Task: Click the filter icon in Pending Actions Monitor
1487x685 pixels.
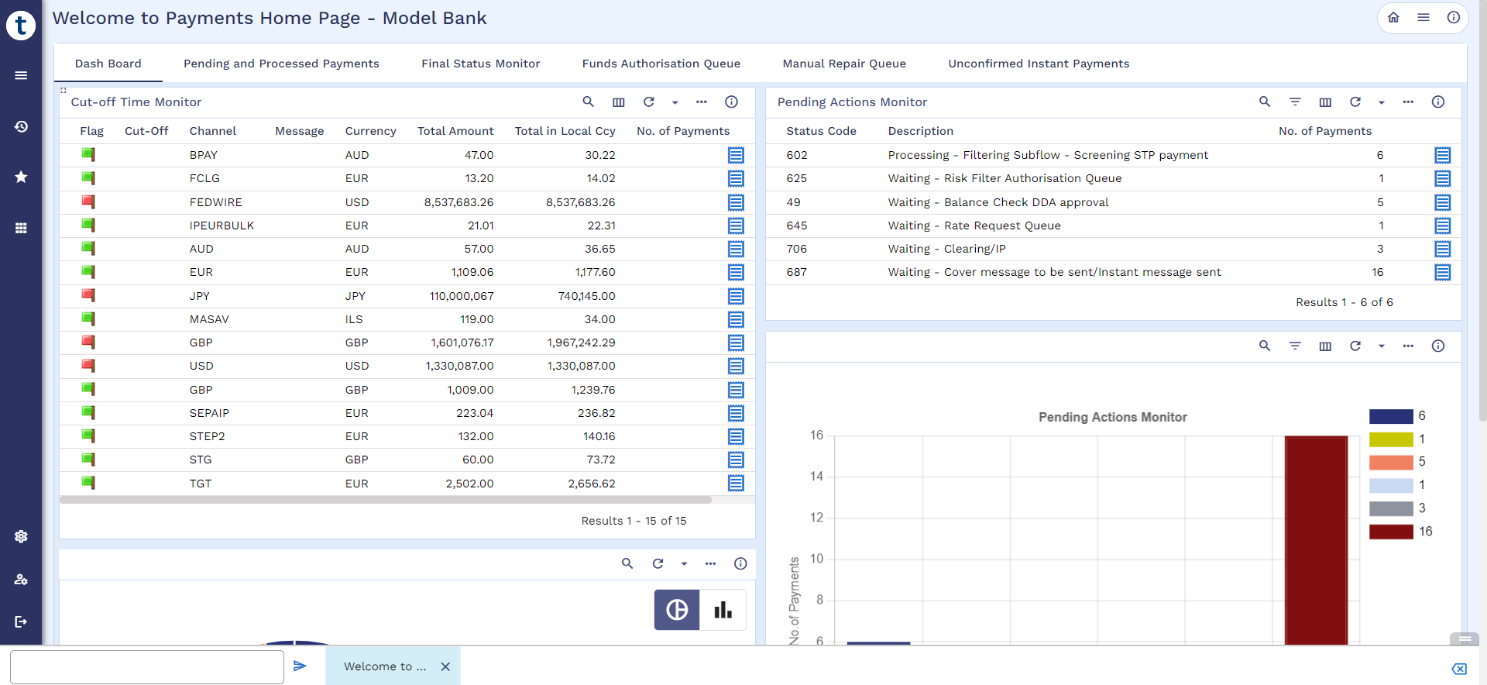Action: [x=1295, y=102]
